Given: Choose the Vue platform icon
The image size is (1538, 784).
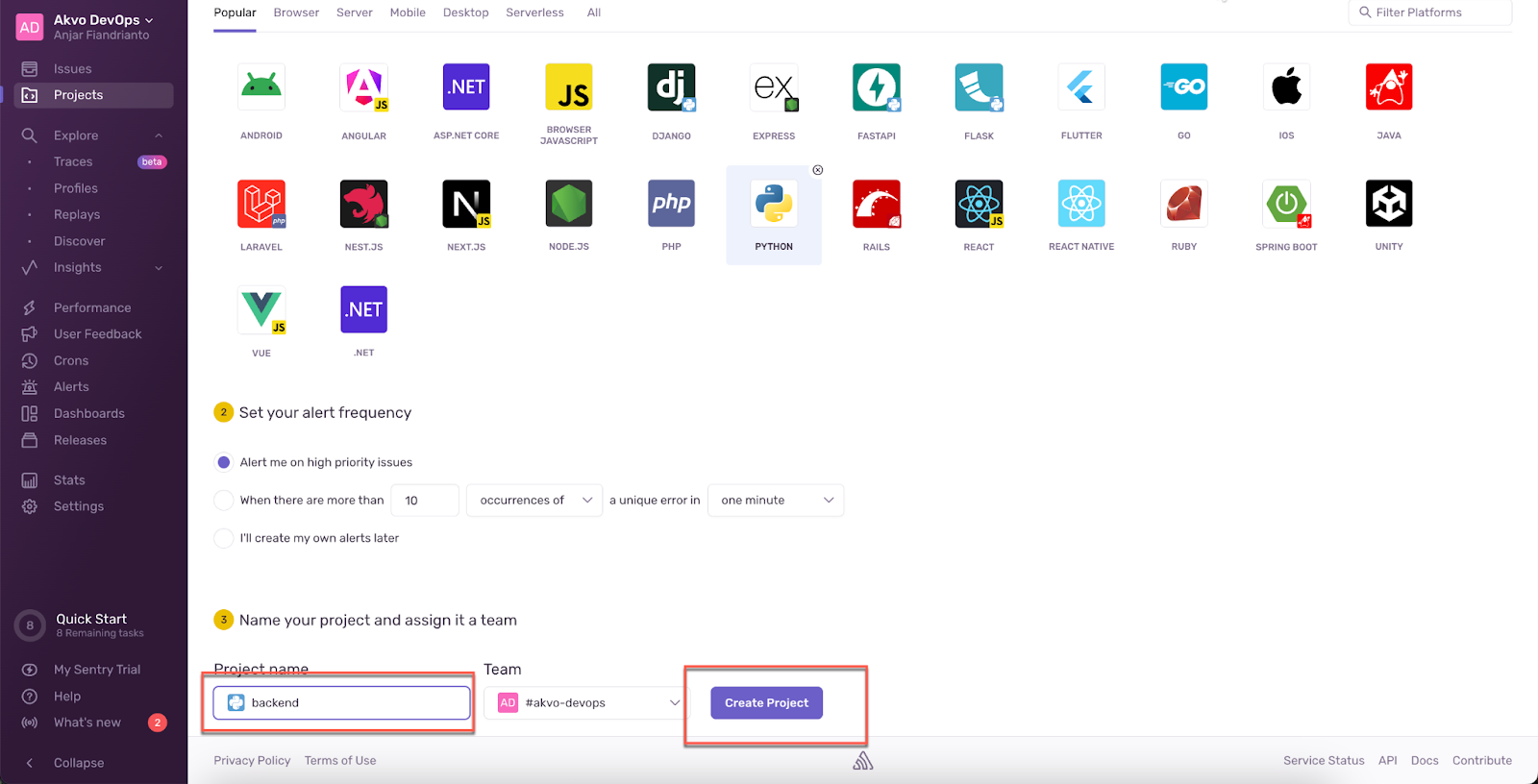Looking at the screenshot, I should pyautogui.click(x=261, y=310).
